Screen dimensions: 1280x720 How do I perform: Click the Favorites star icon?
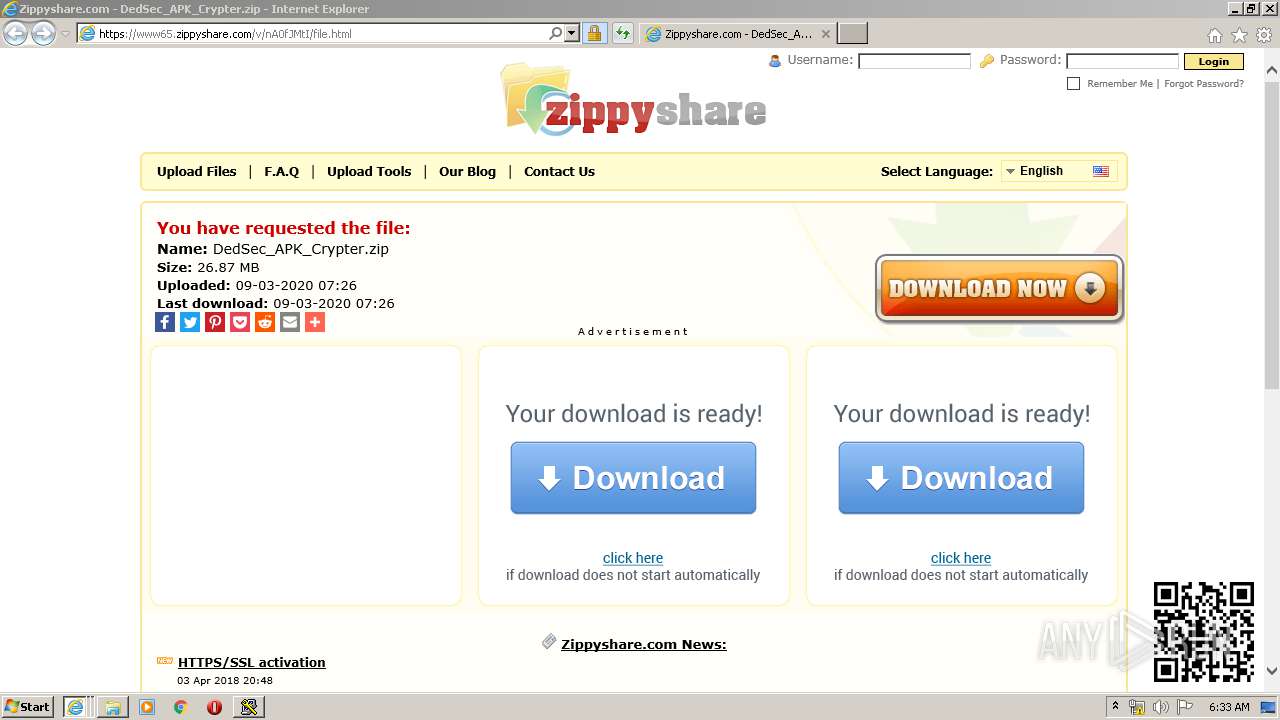(x=1239, y=35)
